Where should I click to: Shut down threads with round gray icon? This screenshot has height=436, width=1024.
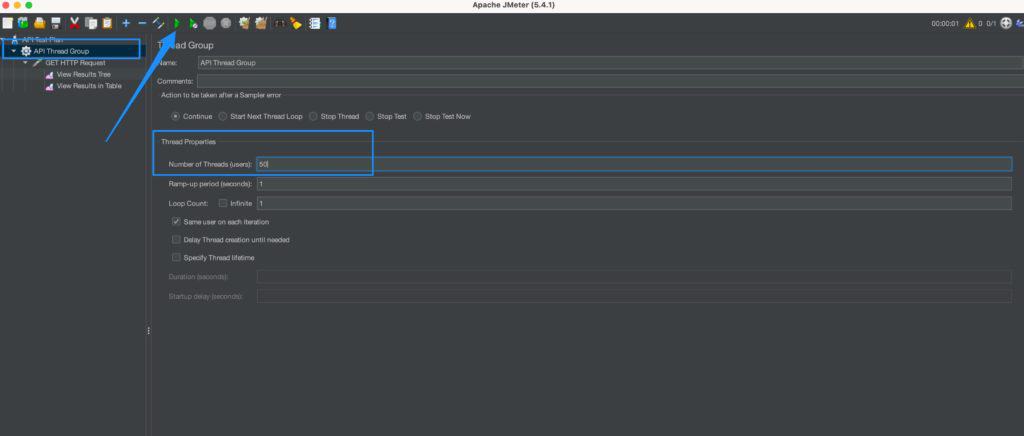(x=226, y=23)
